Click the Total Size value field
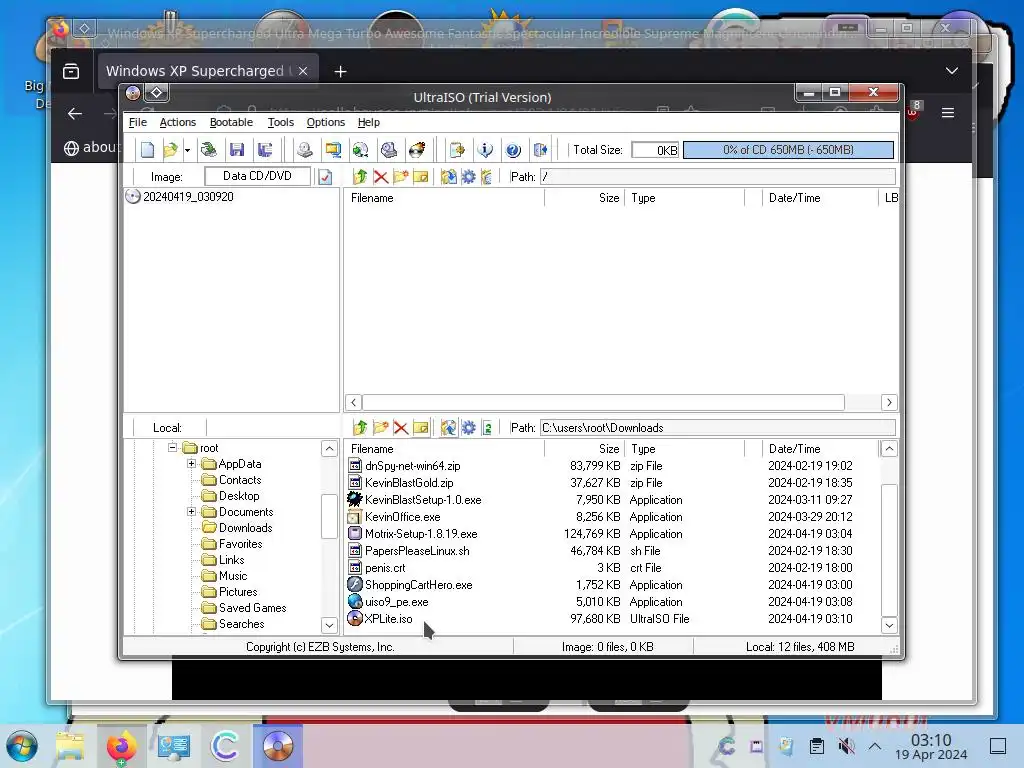Image resolution: width=1024 pixels, height=768 pixels. click(655, 150)
